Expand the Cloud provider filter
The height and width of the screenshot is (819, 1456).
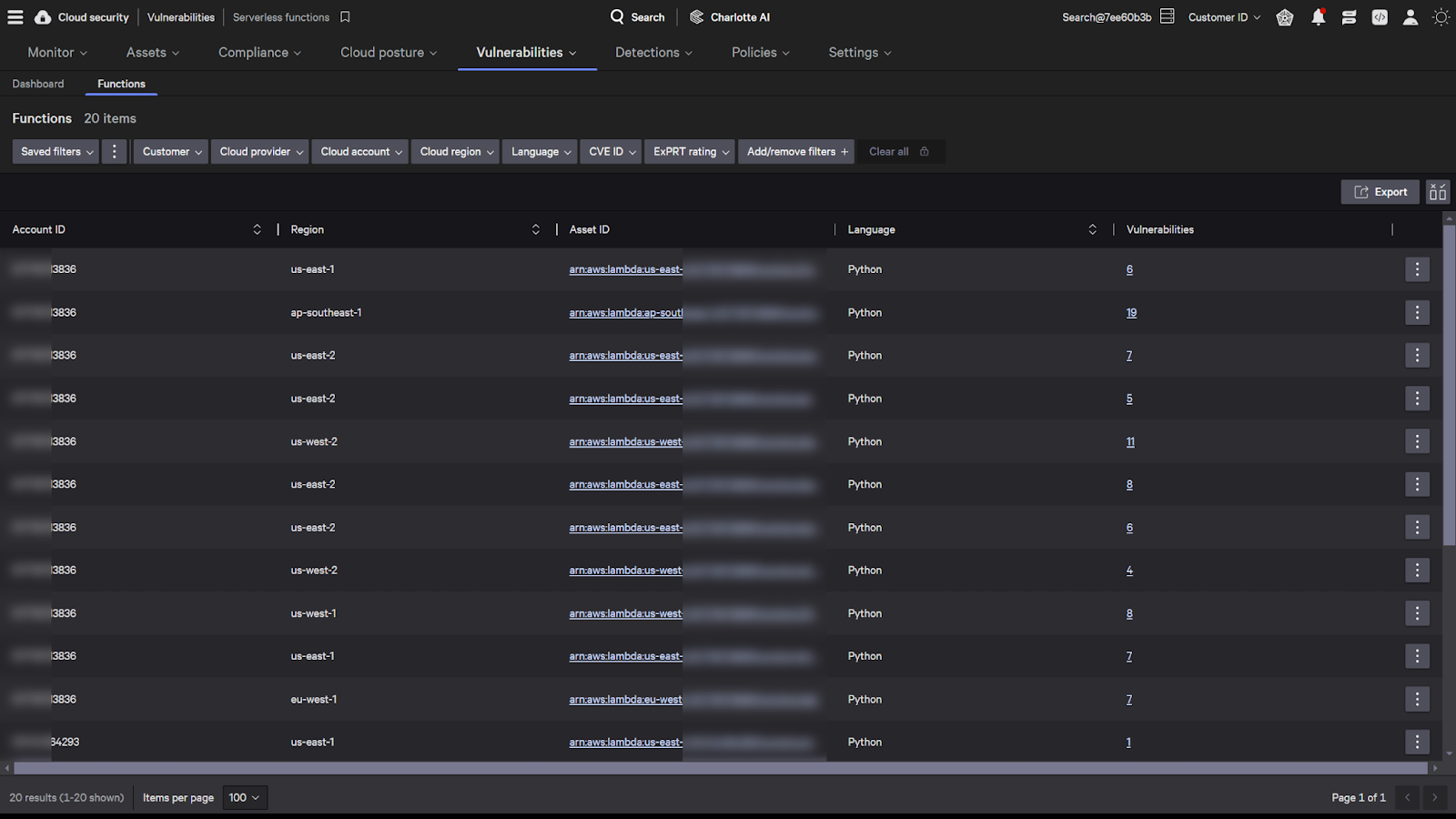pos(261,152)
